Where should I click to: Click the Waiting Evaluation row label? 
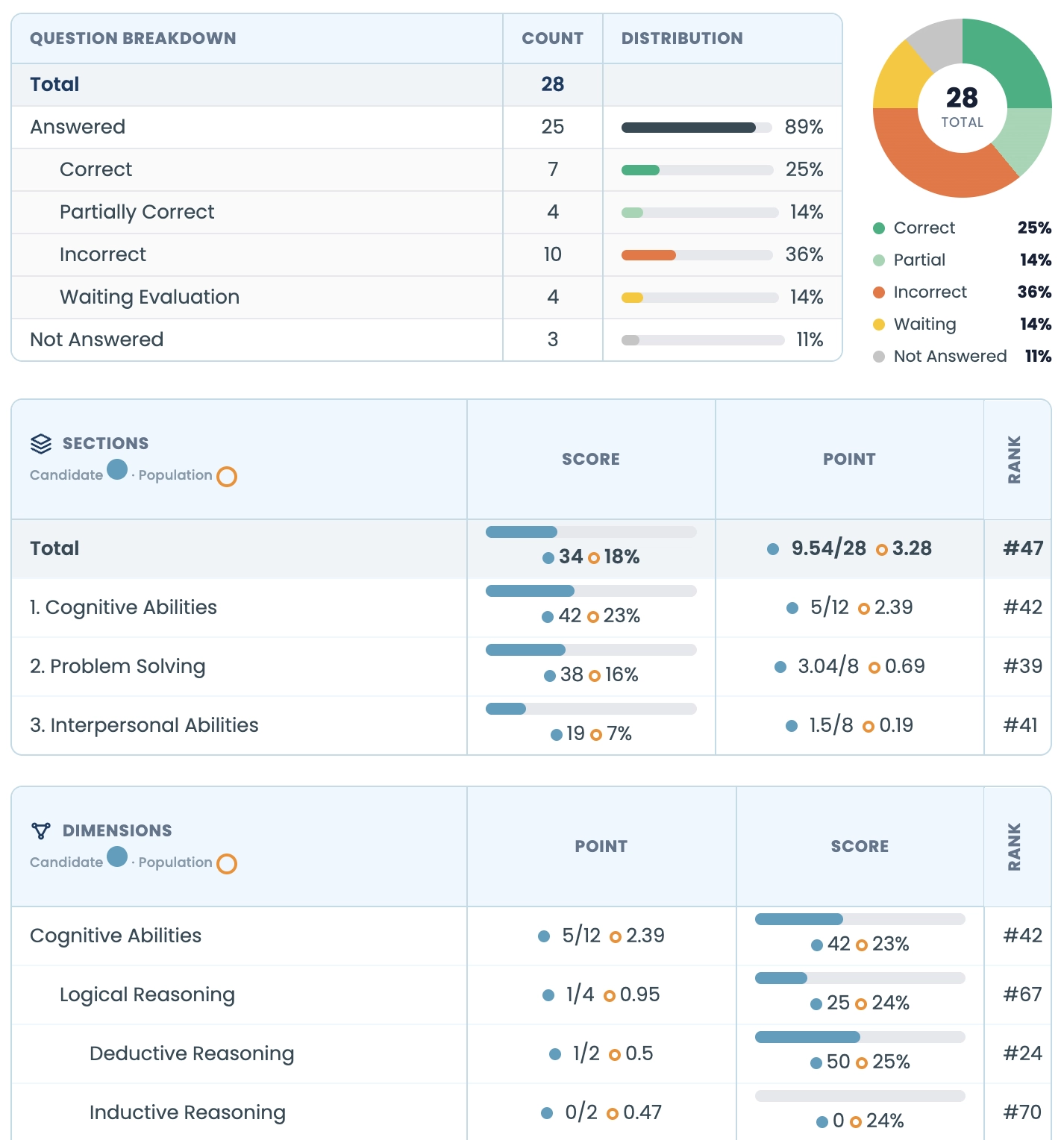pyautogui.click(x=150, y=298)
